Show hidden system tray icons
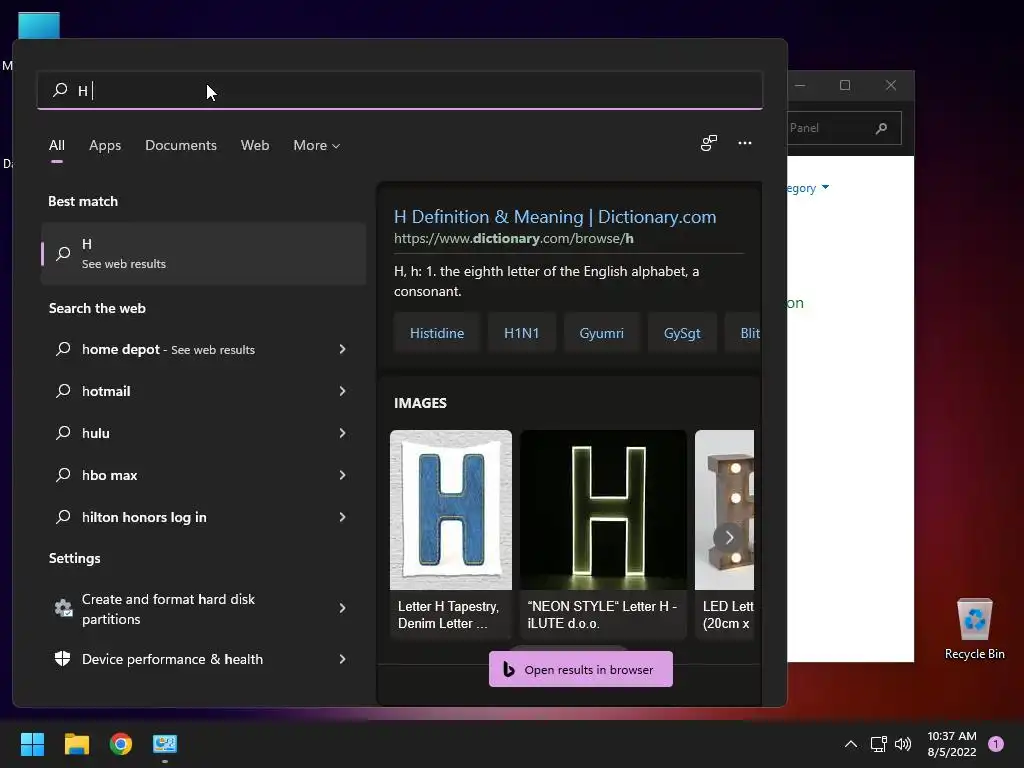 click(x=850, y=744)
